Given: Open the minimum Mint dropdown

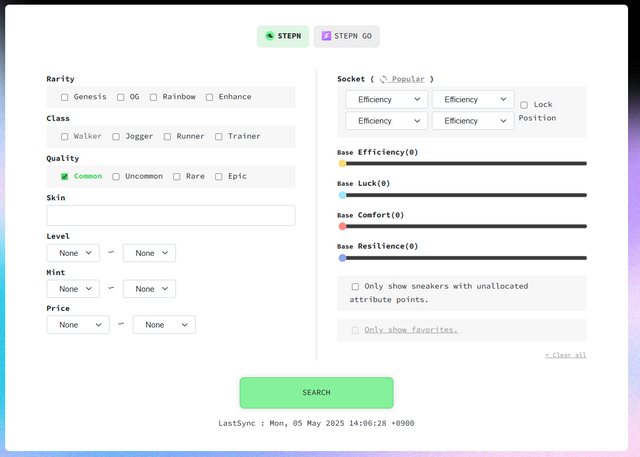Looking at the screenshot, I should [73, 289].
